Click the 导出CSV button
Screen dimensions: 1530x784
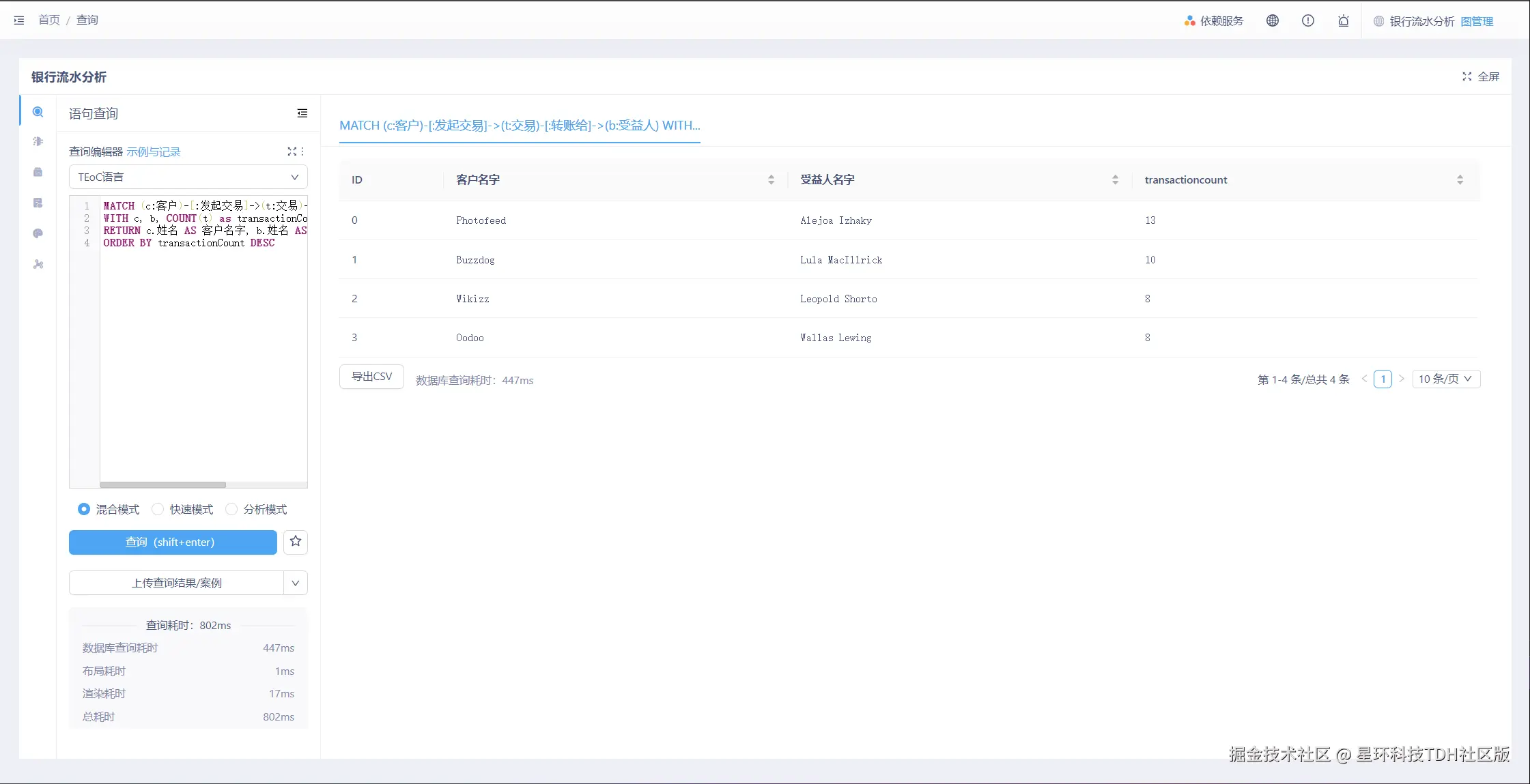click(371, 377)
